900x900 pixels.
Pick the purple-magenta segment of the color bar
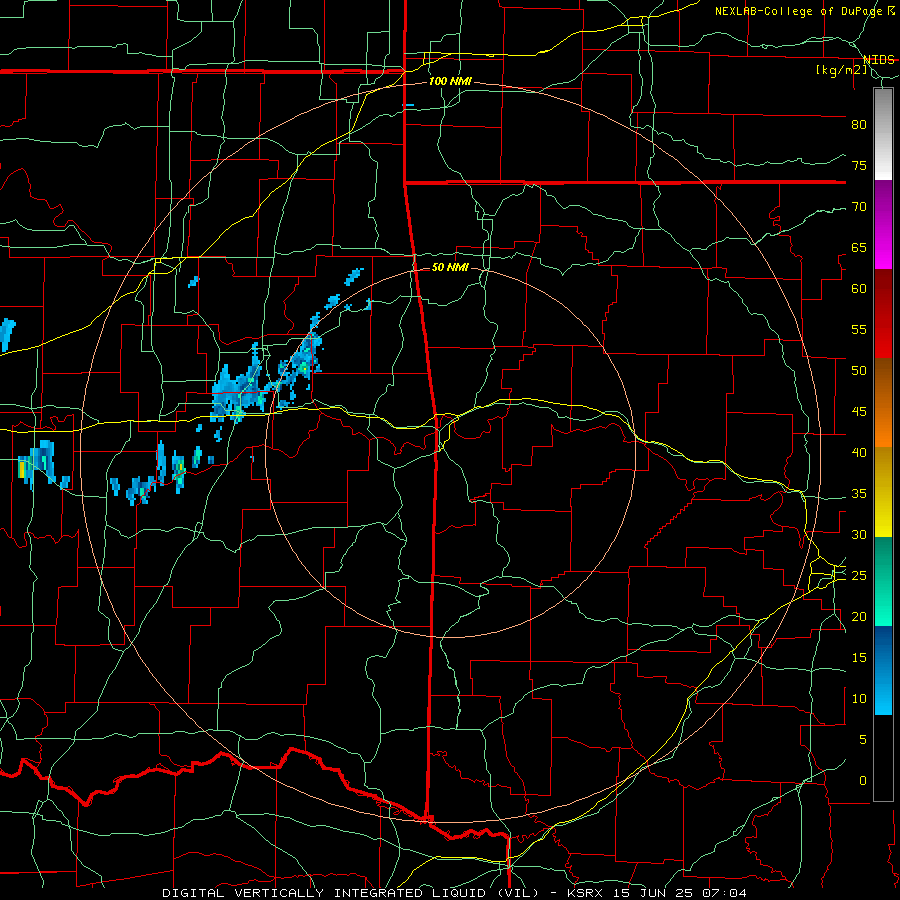(883, 225)
